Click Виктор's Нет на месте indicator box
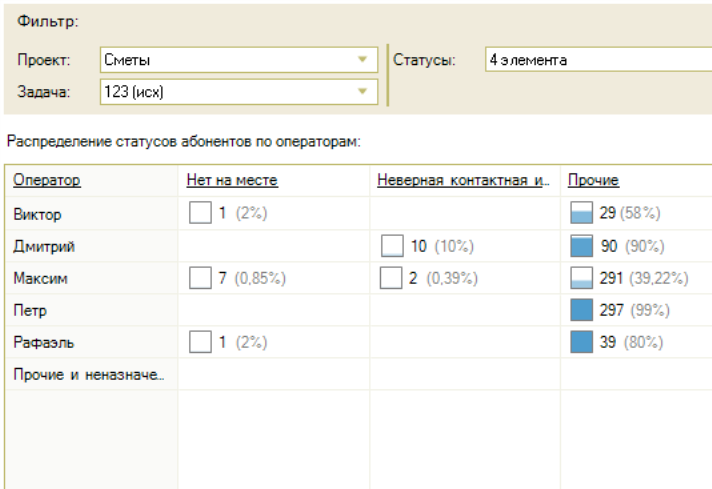712x489 pixels. [x=200, y=213]
